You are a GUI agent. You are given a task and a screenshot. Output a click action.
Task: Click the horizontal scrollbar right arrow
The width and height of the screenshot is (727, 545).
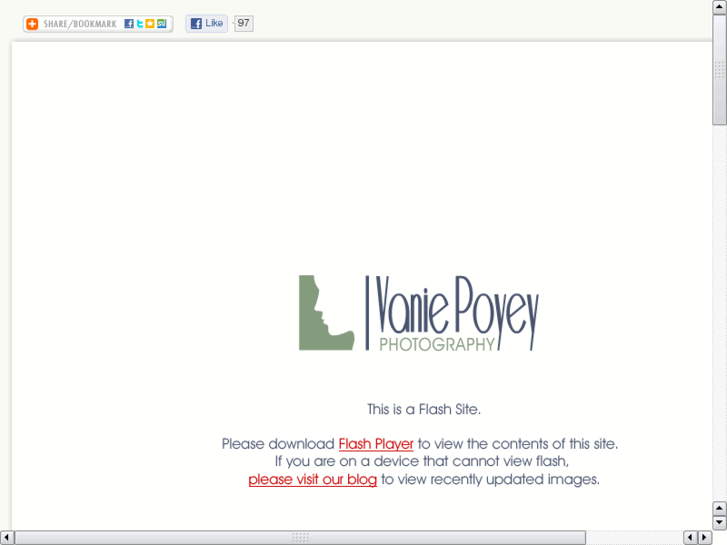point(705,538)
